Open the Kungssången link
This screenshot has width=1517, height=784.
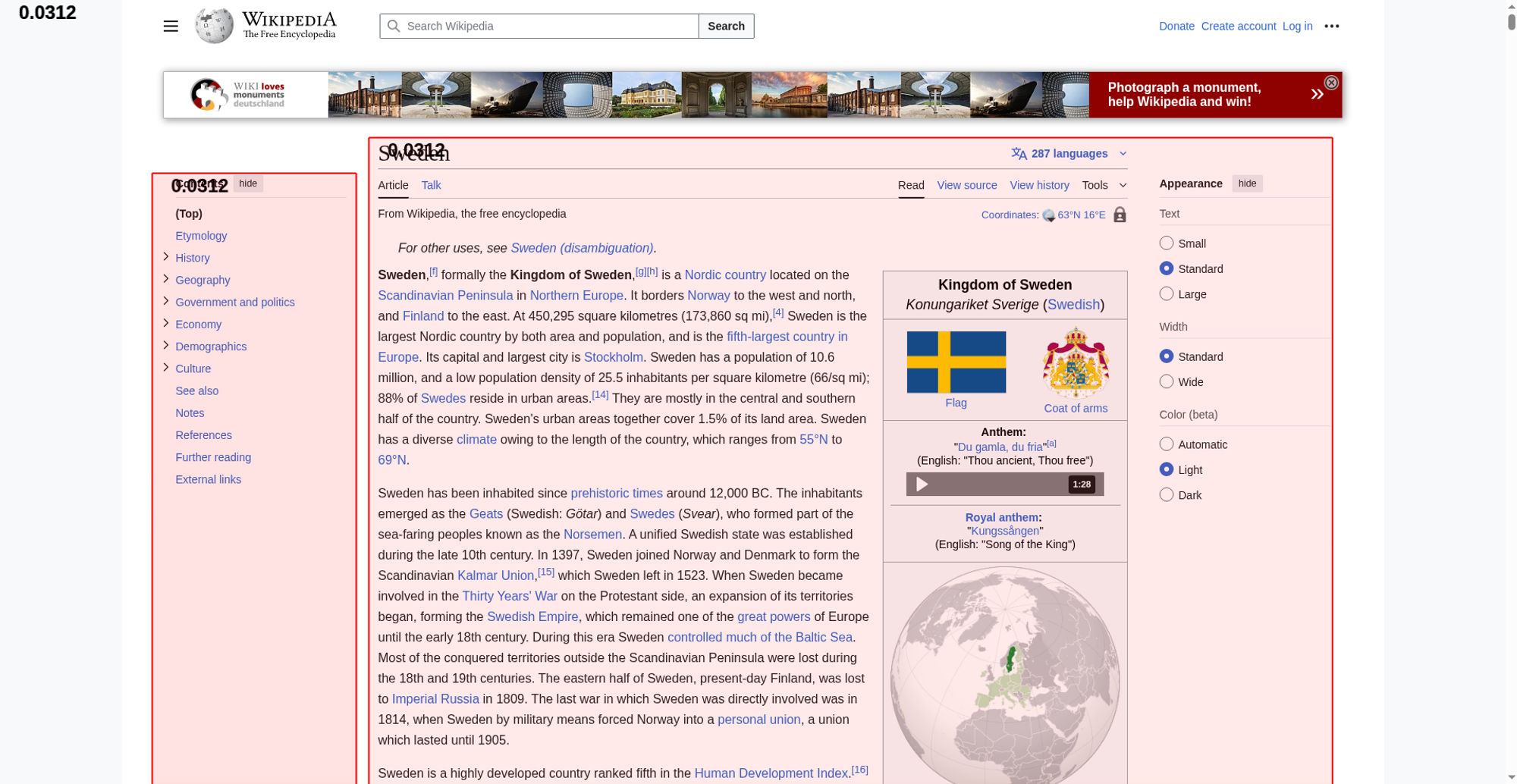[x=1004, y=531]
